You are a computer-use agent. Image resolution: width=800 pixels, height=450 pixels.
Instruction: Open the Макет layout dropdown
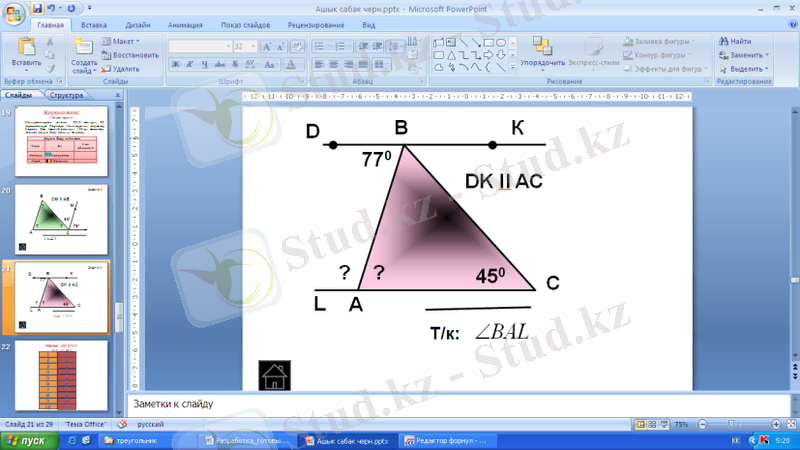pyautogui.click(x=122, y=41)
